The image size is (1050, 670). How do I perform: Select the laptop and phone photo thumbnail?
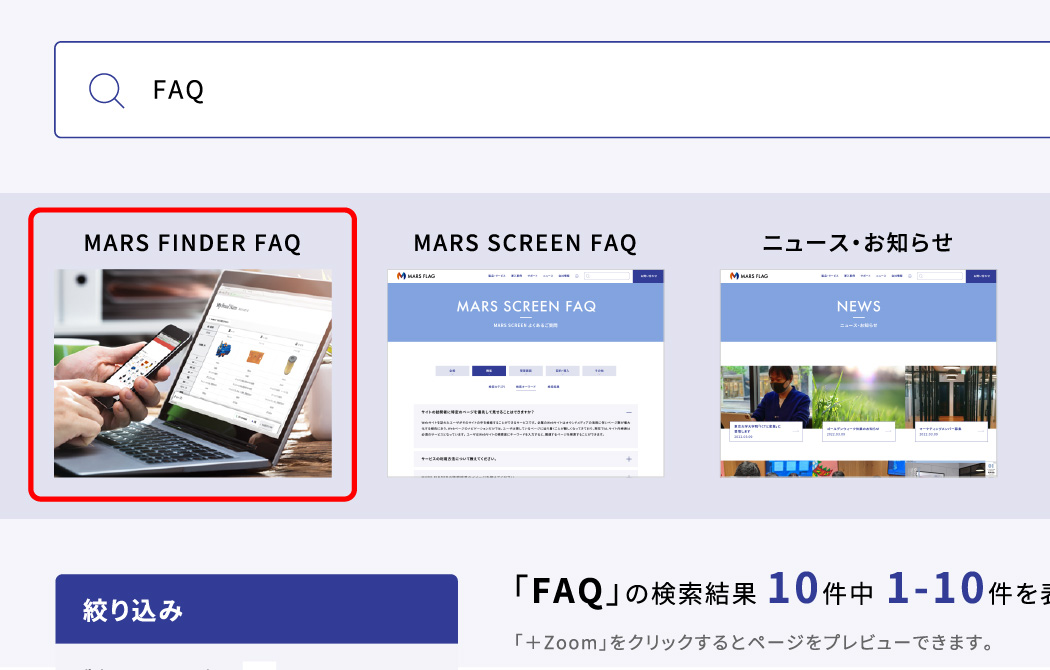click(x=193, y=373)
